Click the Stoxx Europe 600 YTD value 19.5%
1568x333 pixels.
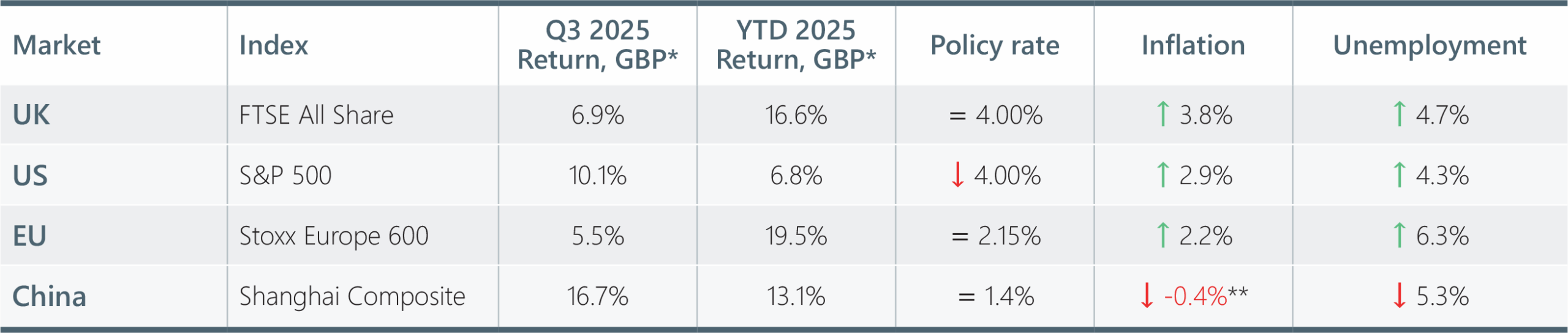(796, 236)
